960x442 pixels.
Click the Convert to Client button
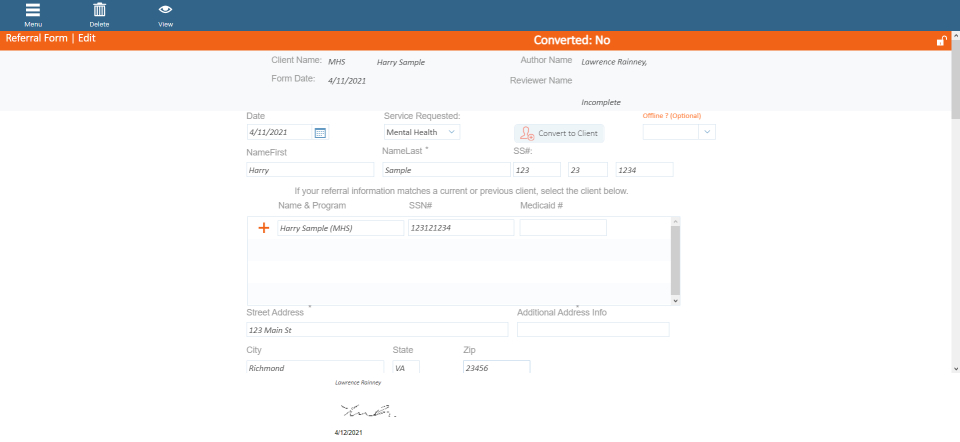[559, 133]
